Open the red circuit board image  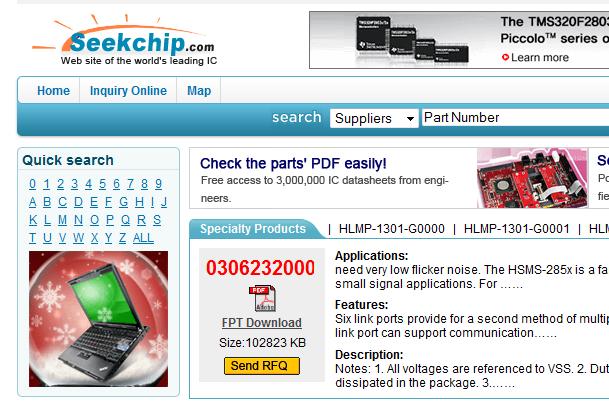[x=532, y=178]
